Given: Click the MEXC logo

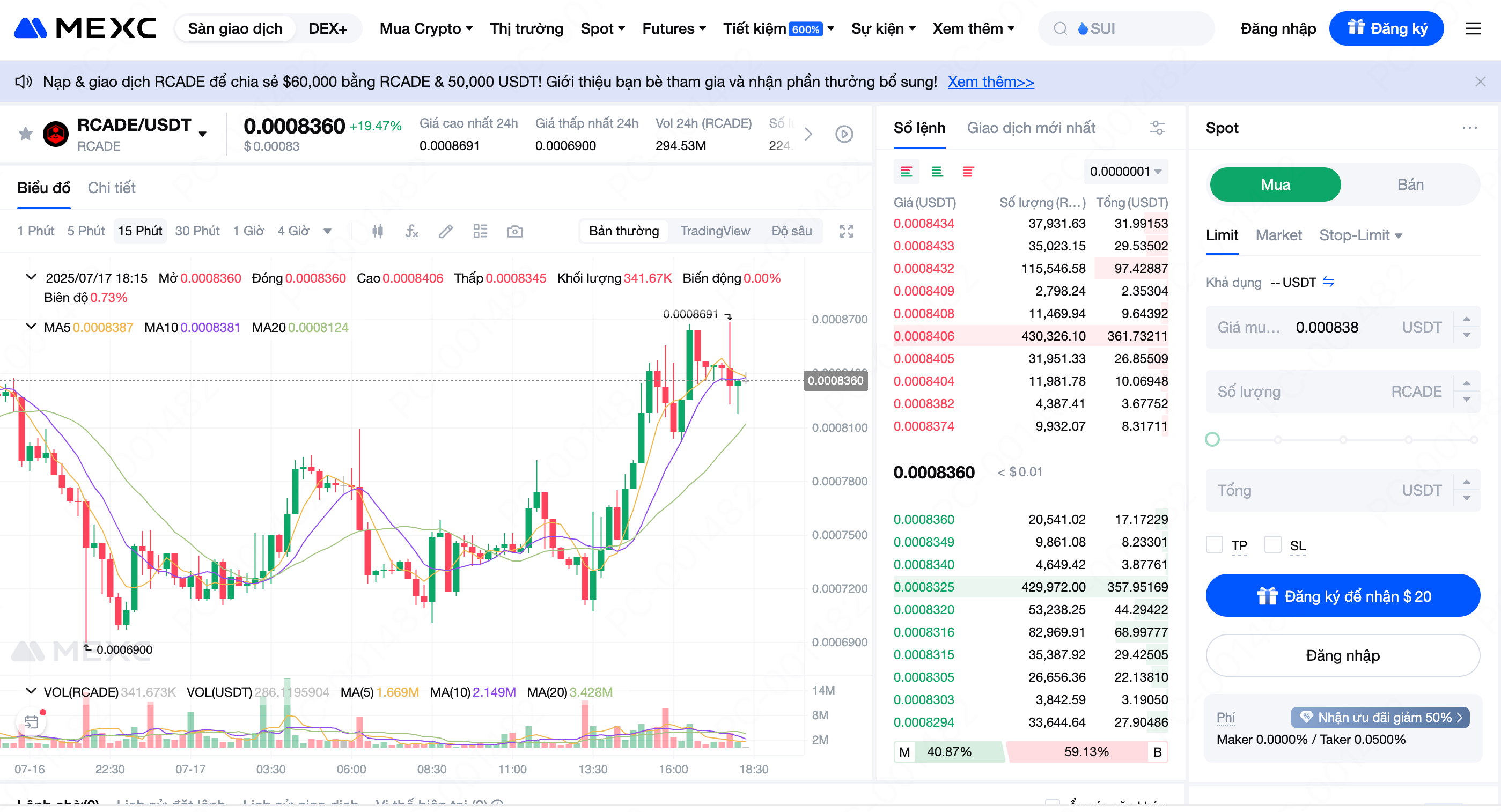Looking at the screenshot, I should 85,28.
